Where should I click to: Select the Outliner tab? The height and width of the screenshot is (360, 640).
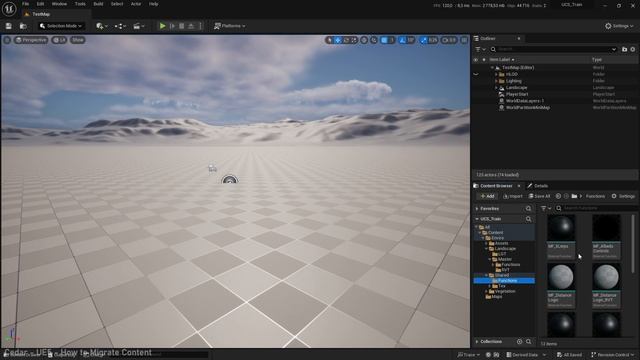tap(488, 38)
